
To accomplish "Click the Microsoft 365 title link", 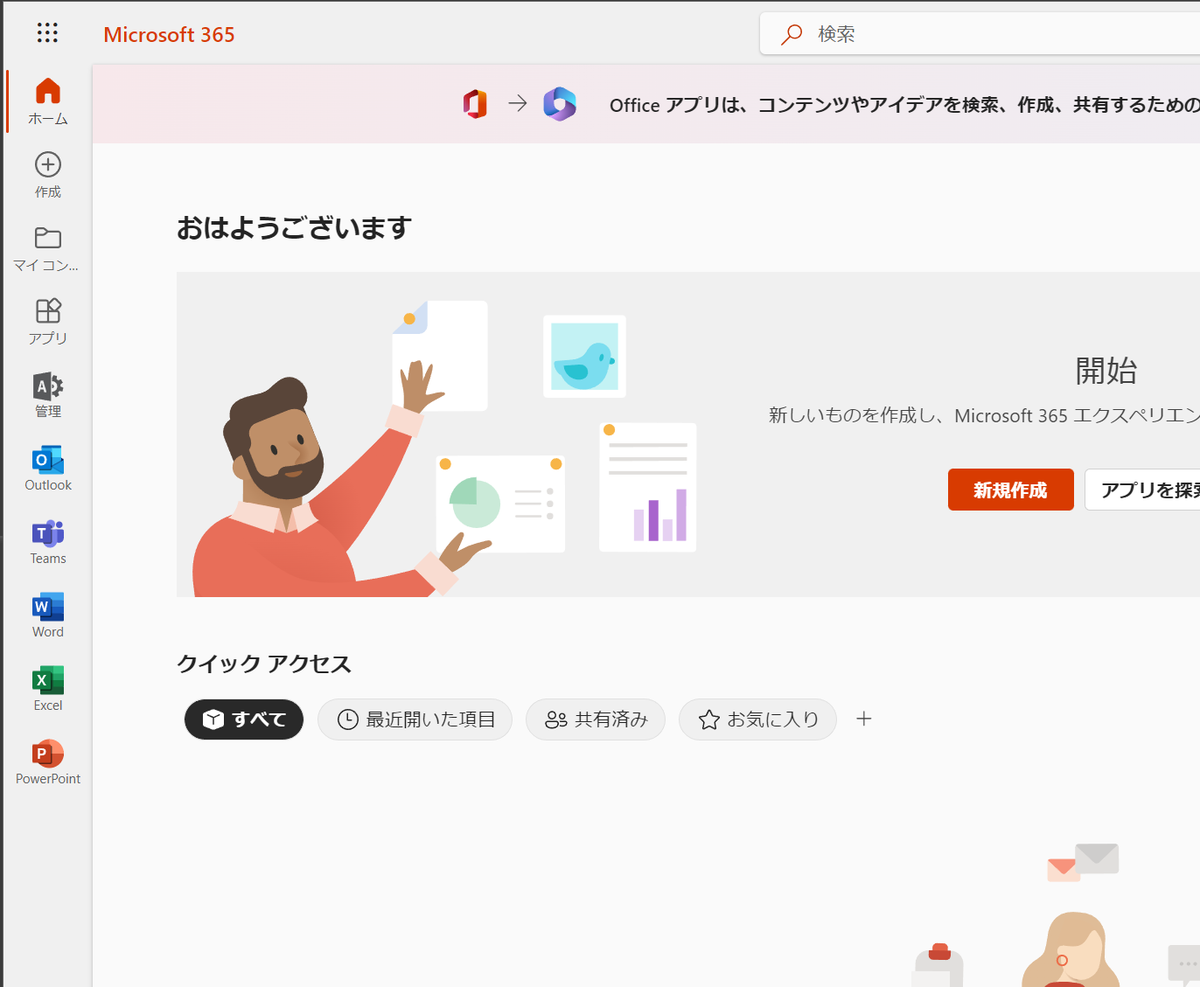I will point(169,34).
